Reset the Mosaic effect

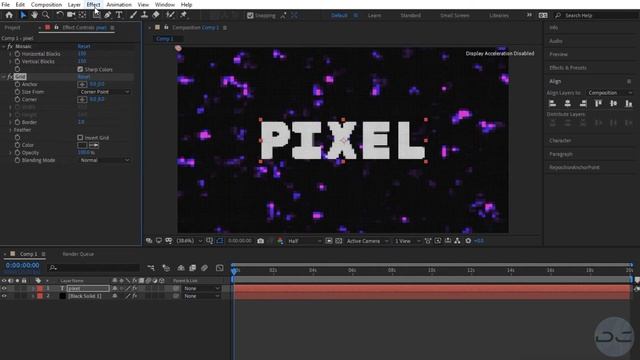[x=84, y=46]
